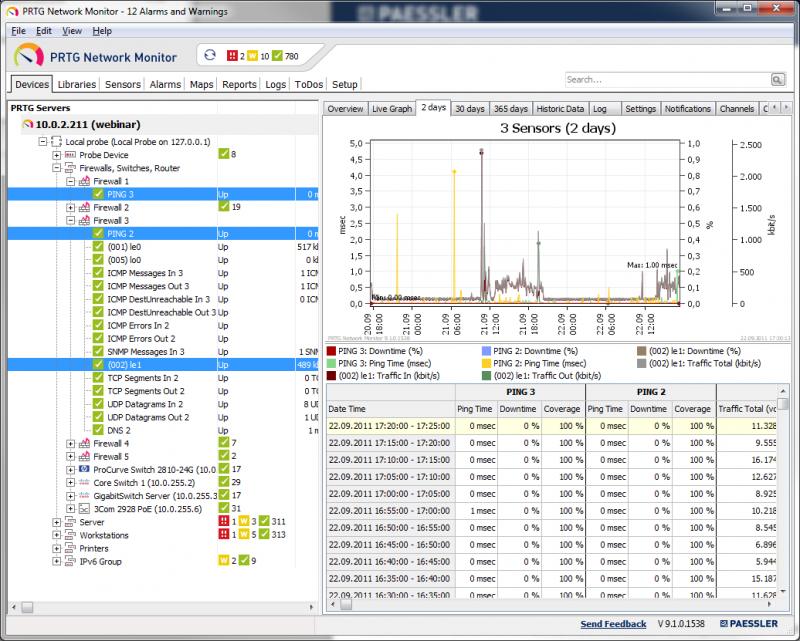The width and height of the screenshot is (800, 641).
Task: Click the search magnifier button
Action: point(777,80)
